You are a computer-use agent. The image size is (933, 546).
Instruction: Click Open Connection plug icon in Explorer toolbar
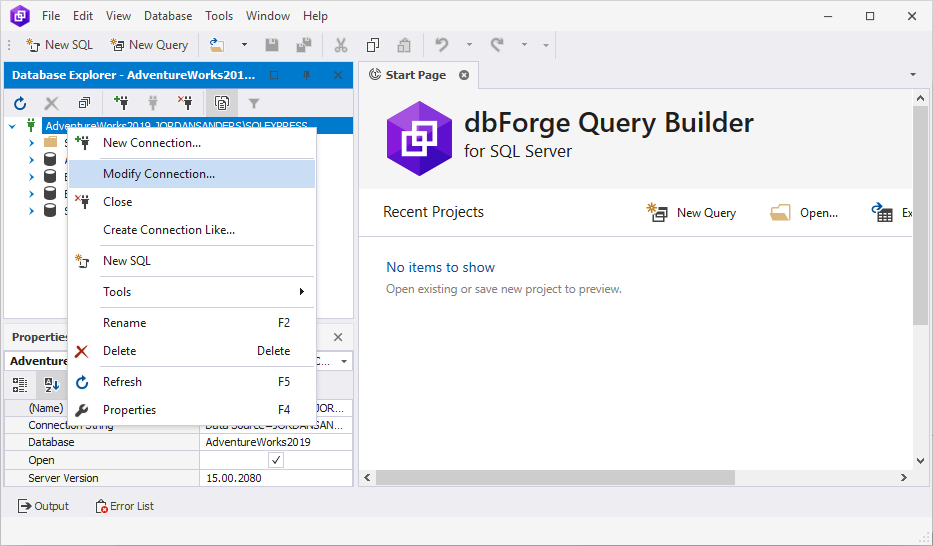pyautogui.click(x=153, y=103)
